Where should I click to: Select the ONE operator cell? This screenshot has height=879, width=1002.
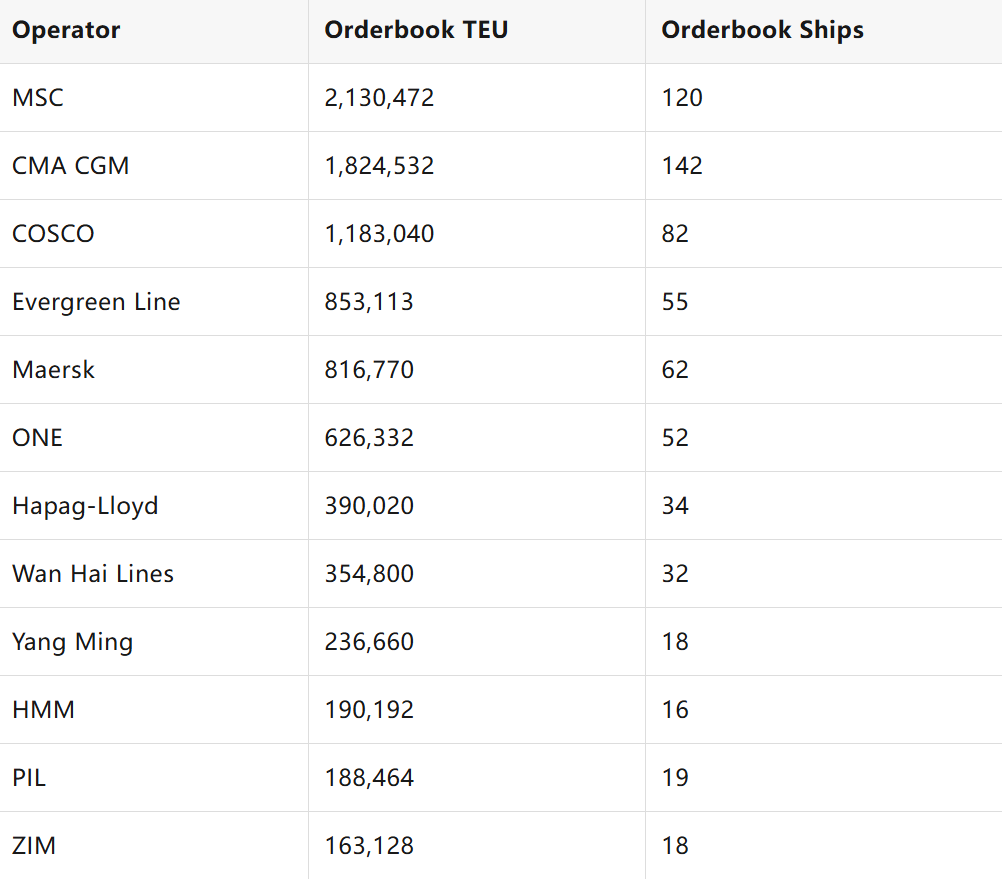coord(37,438)
